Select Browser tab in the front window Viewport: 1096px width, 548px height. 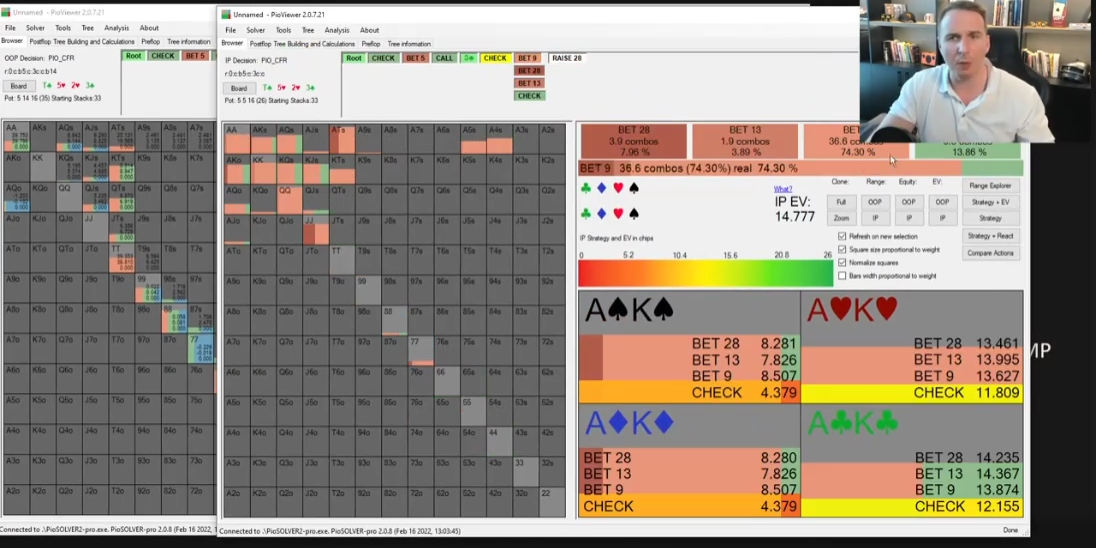coord(232,43)
